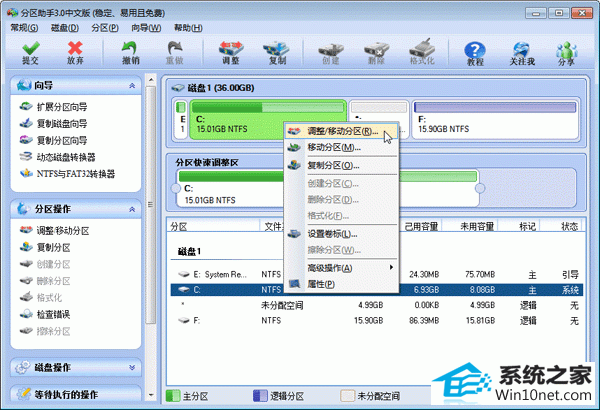
Task: Click the 磁盘1 (36.00GB) disk header
Action: pos(213,88)
